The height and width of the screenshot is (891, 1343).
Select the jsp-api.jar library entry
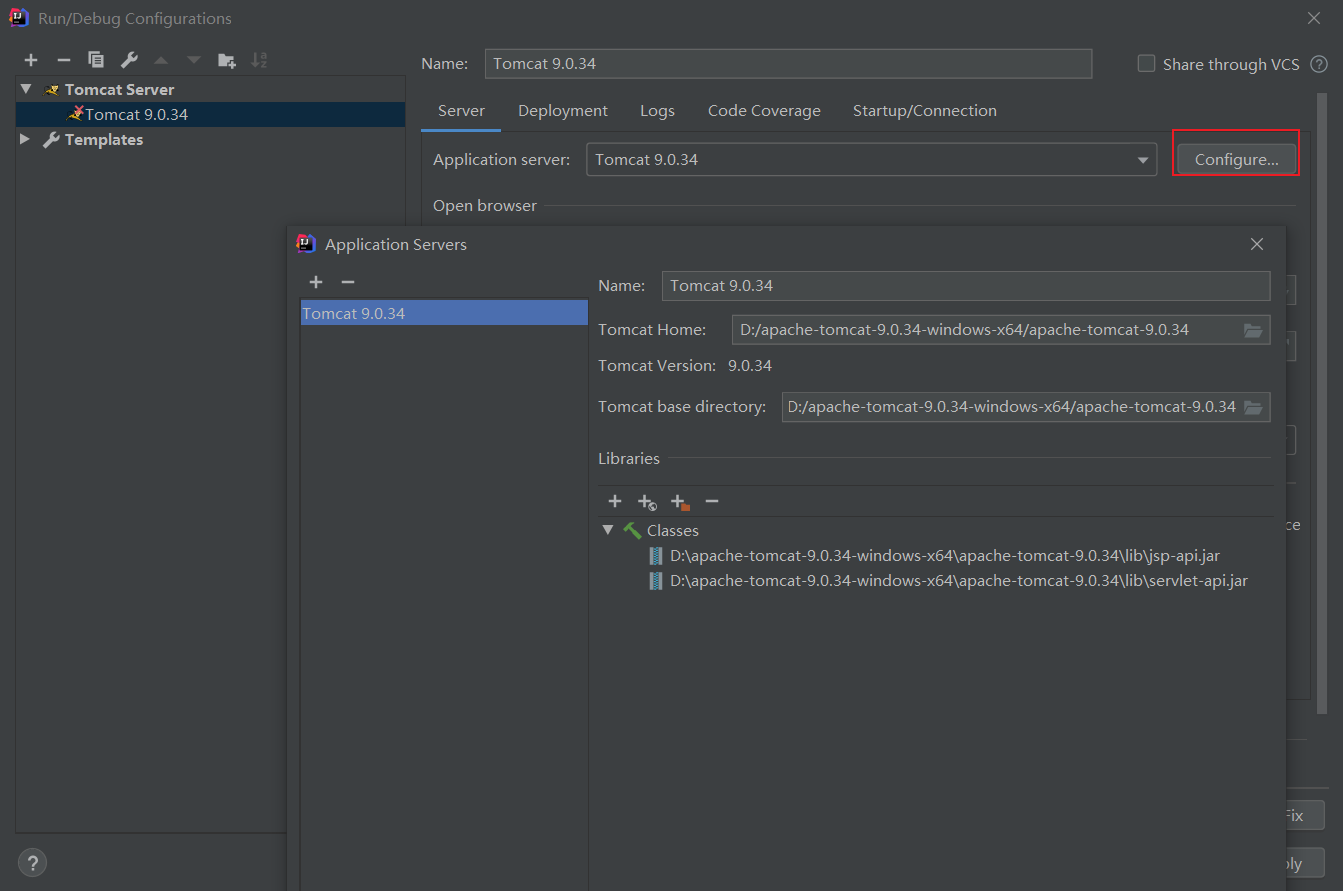(x=944, y=555)
